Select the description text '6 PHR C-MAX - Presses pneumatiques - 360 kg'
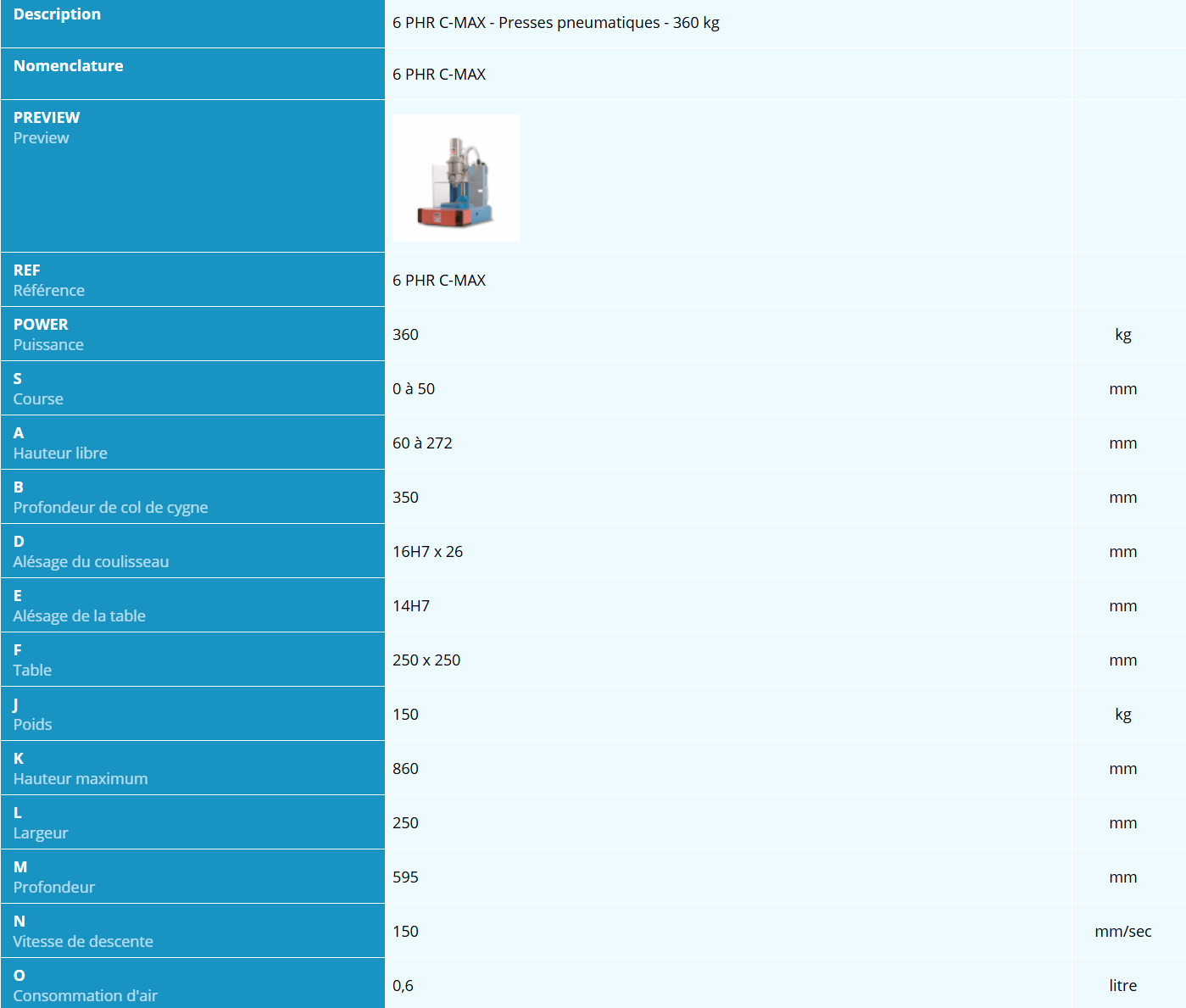1186x1008 pixels. click(x=556, y=23)
